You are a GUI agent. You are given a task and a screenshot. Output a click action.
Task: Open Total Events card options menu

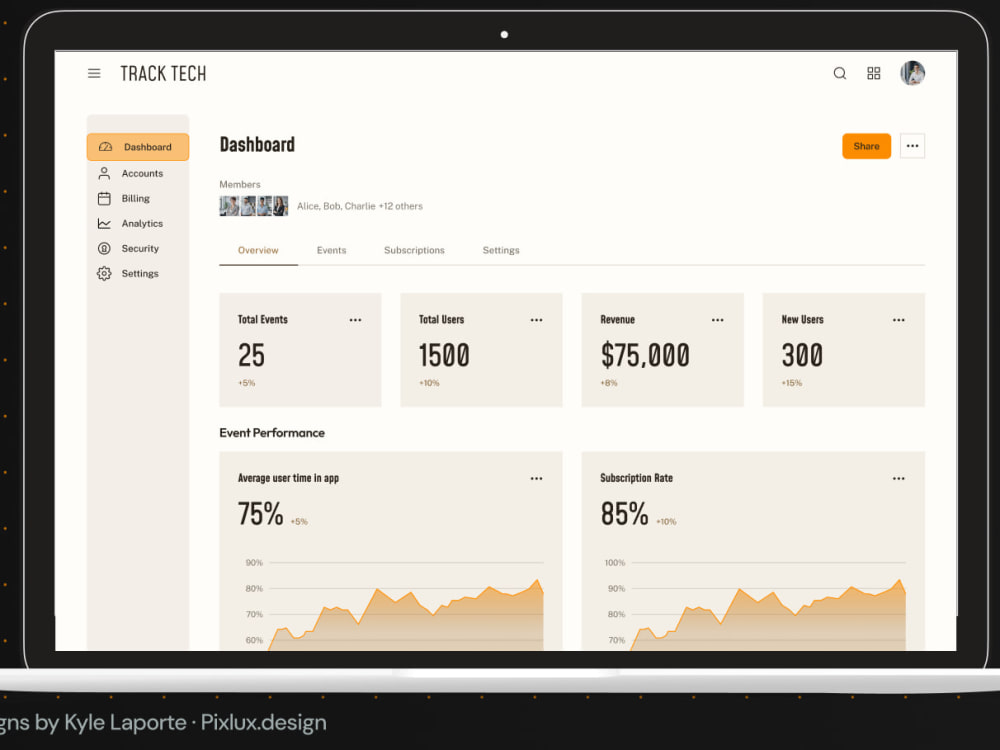(x=355, y=320)
